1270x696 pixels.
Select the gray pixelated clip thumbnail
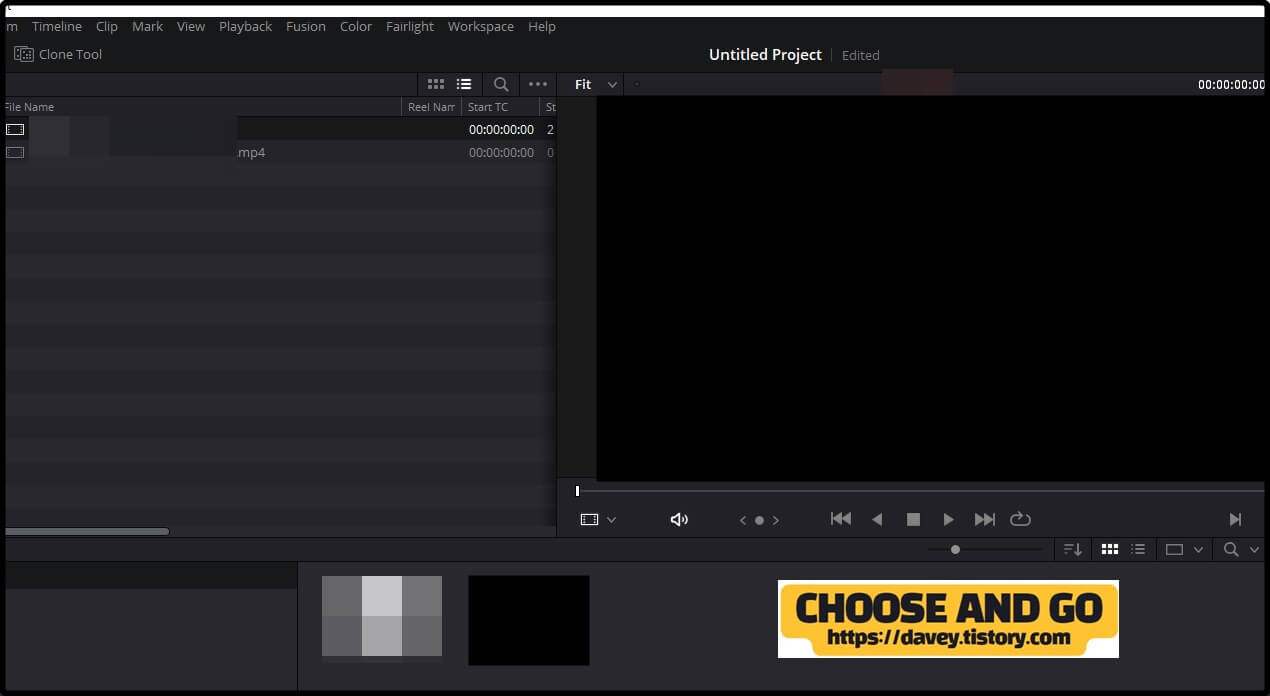tap(382, 617)
